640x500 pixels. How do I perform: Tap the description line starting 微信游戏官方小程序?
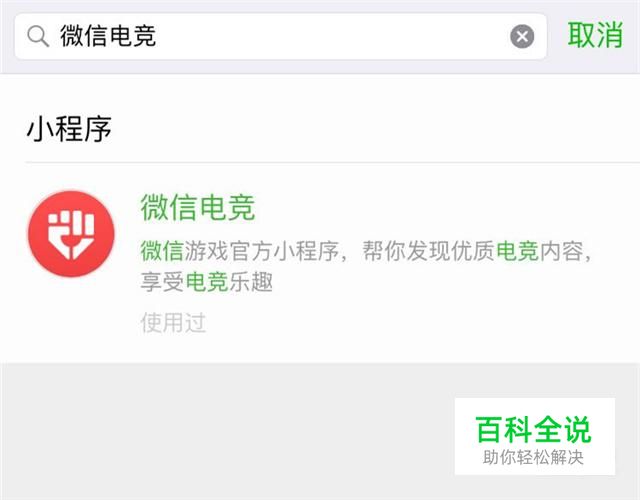(366, 251)
